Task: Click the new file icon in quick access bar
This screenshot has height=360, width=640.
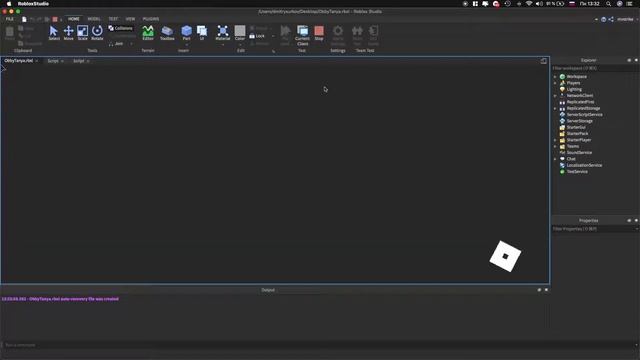Action: (24, 19)
